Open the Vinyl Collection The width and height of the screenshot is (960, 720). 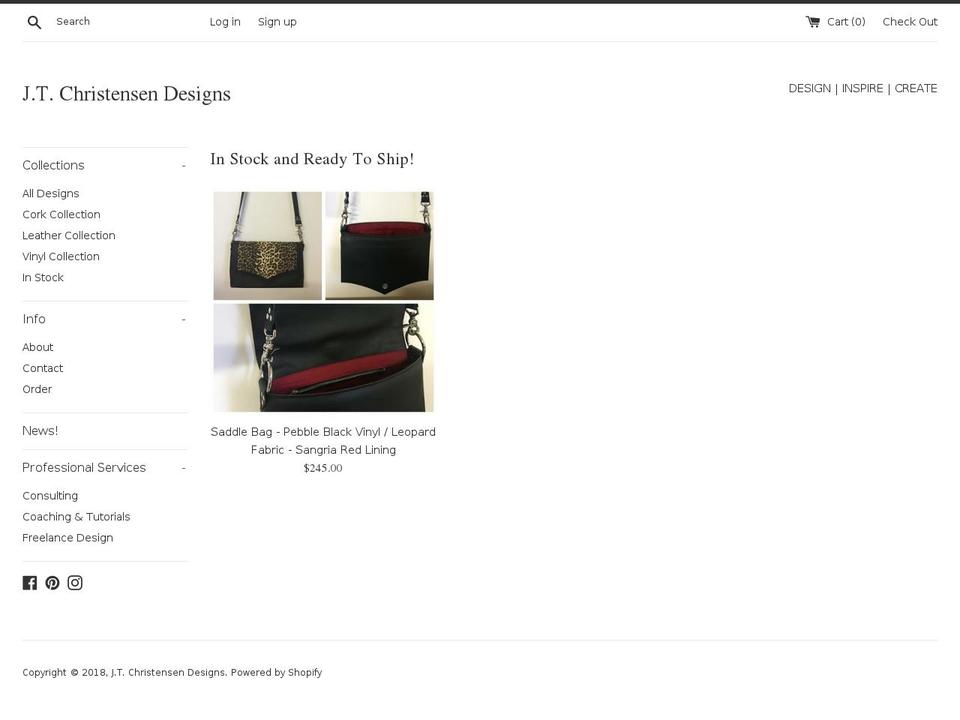(x=61, y=257)
